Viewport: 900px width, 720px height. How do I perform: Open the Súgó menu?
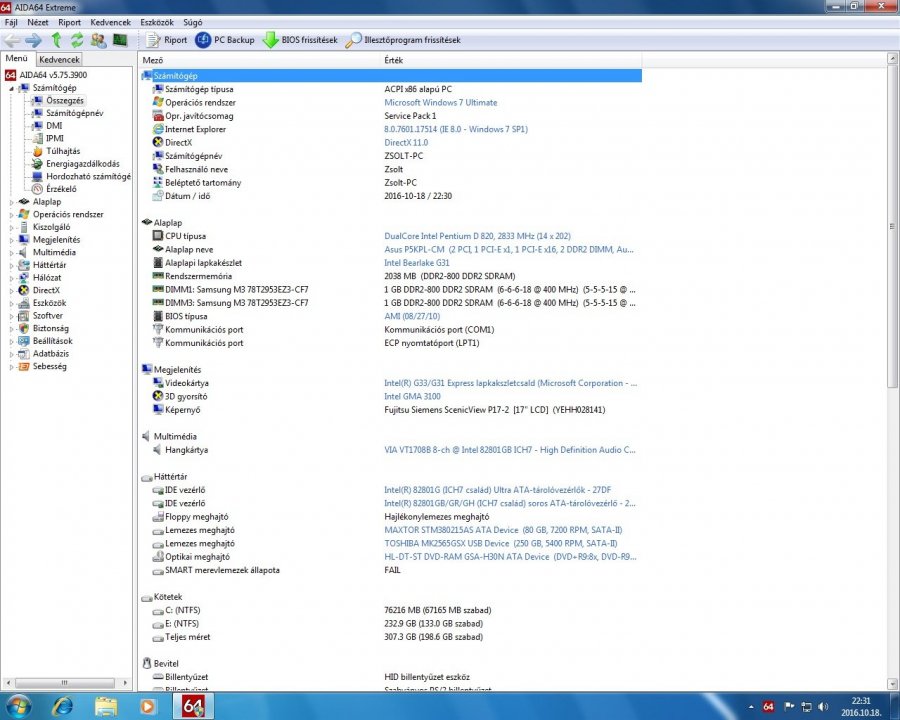193,22
